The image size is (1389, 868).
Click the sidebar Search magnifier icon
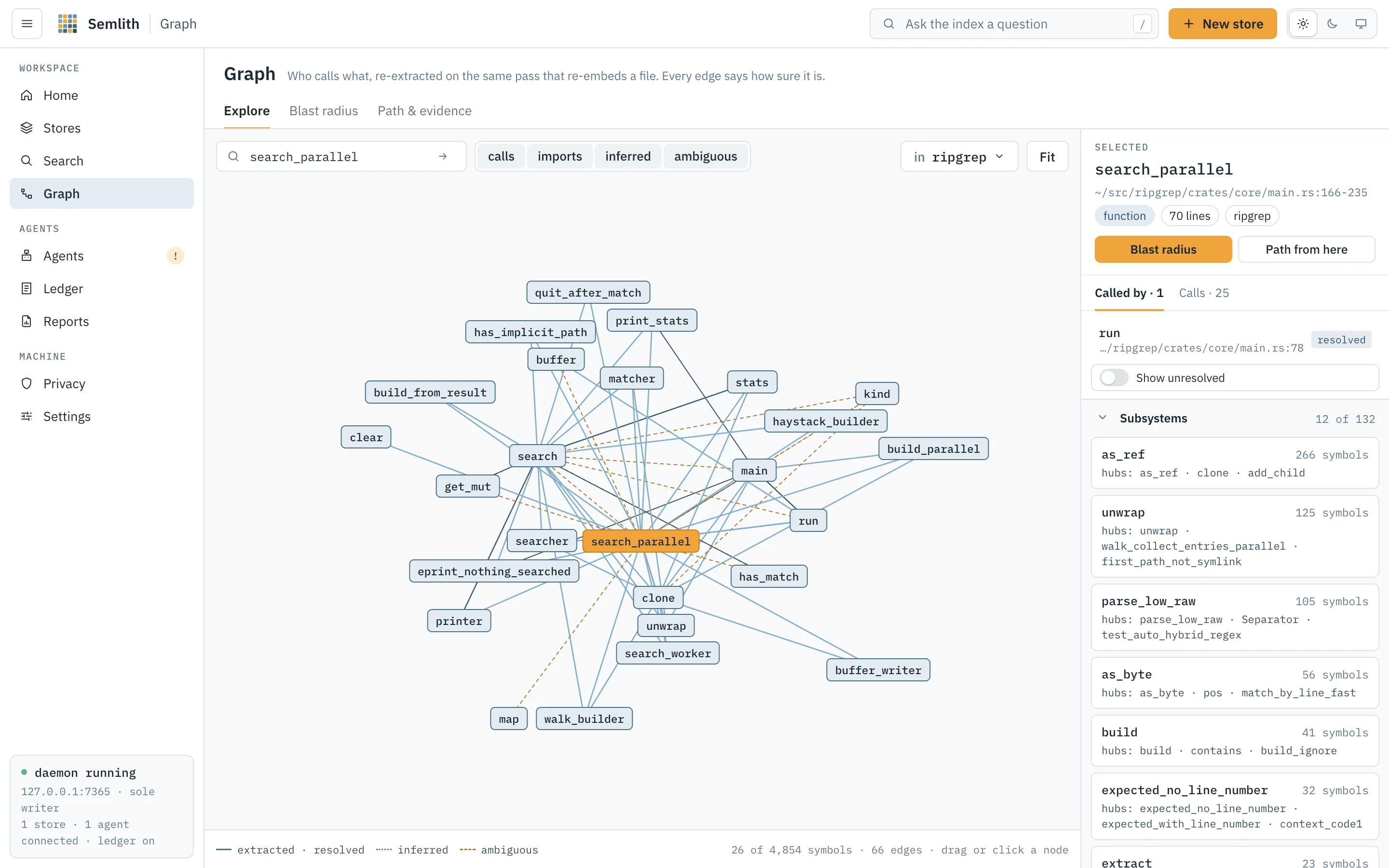point(27,161)
